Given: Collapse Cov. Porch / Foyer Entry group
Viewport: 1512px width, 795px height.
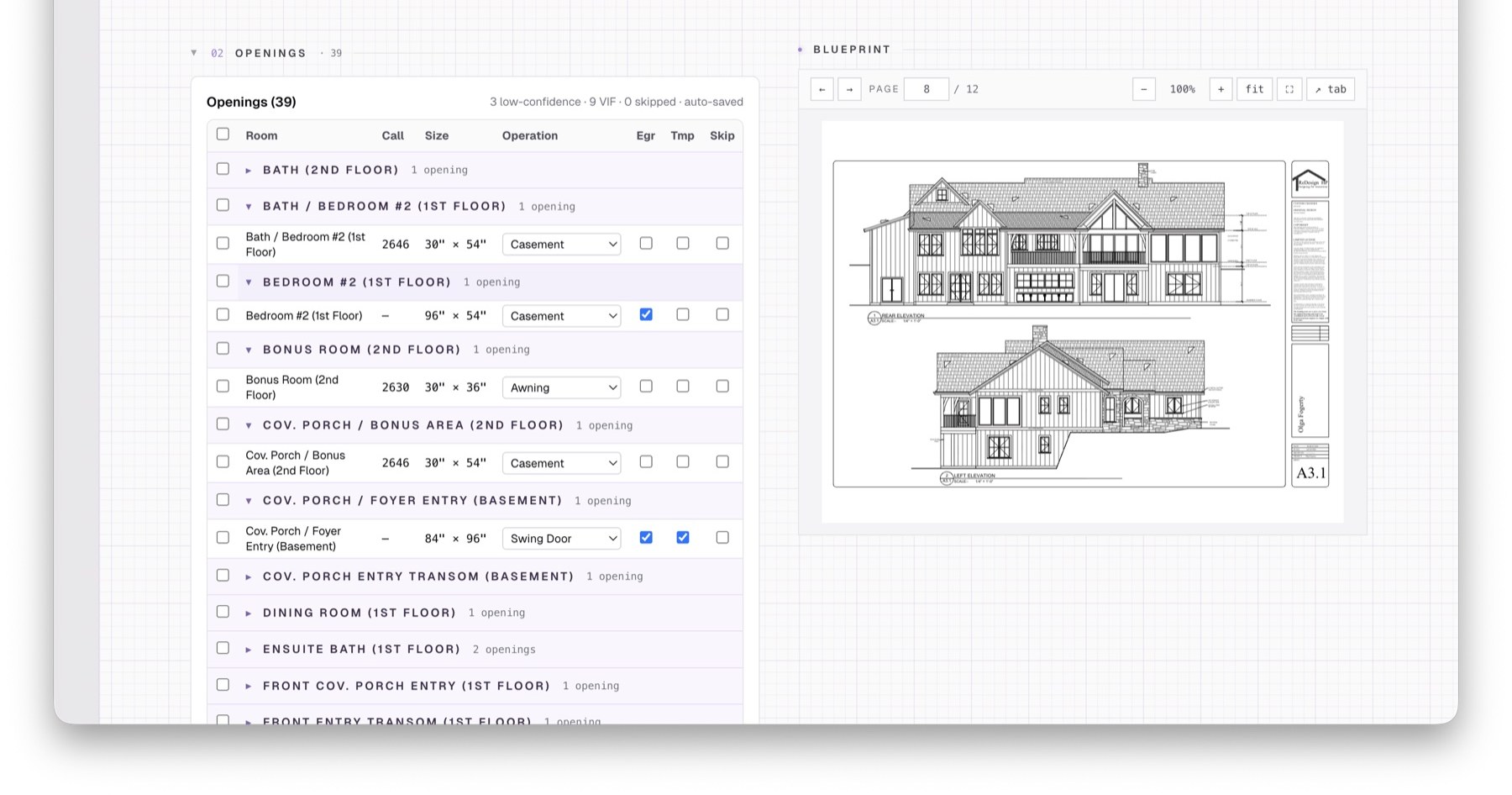Looking at the screenshot, I should [249, 501].
